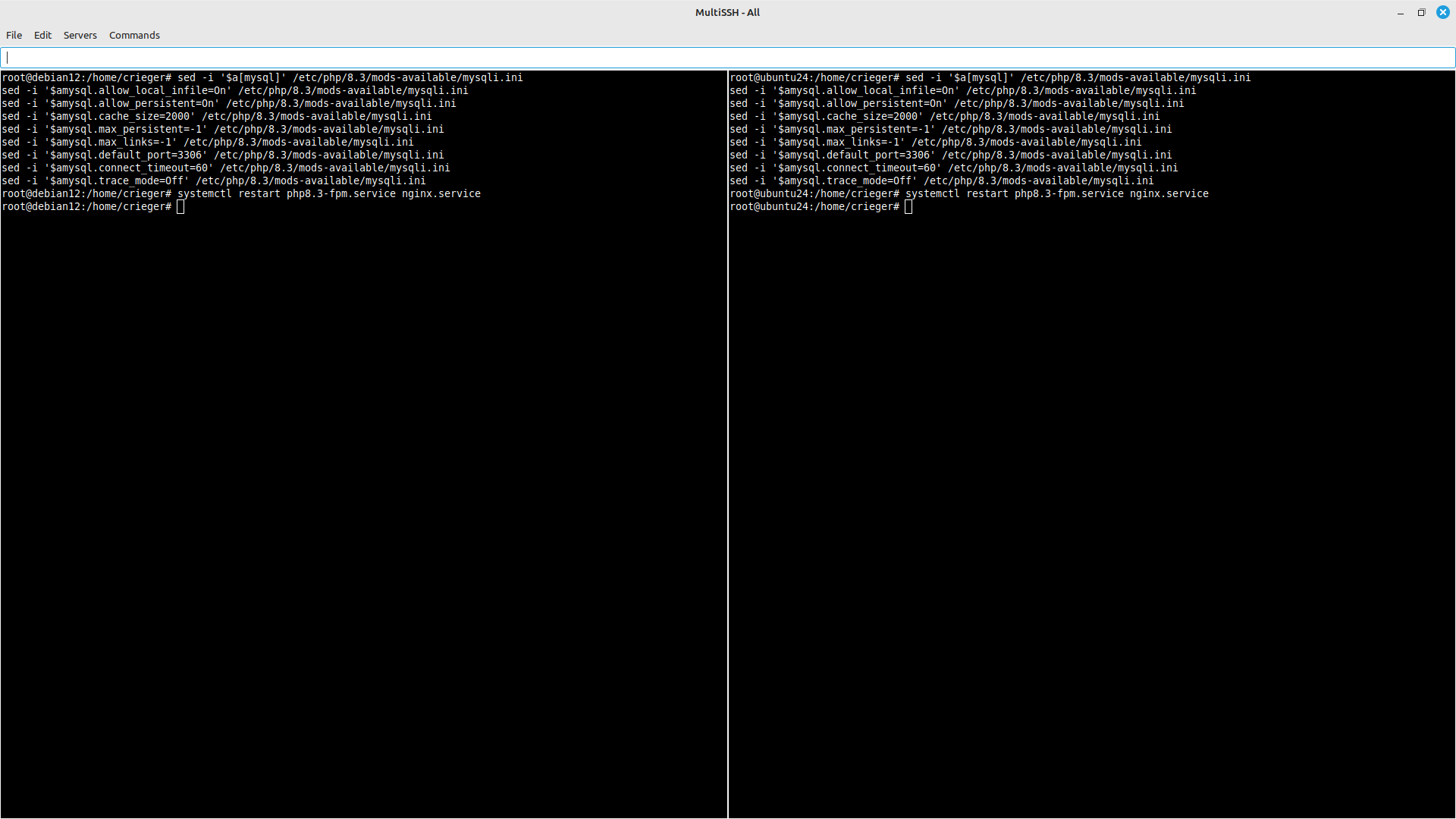Click ubuntu24 line with mysql.max_persistent=-1
Screen dimensions: 1456x819
coord(951,129)
